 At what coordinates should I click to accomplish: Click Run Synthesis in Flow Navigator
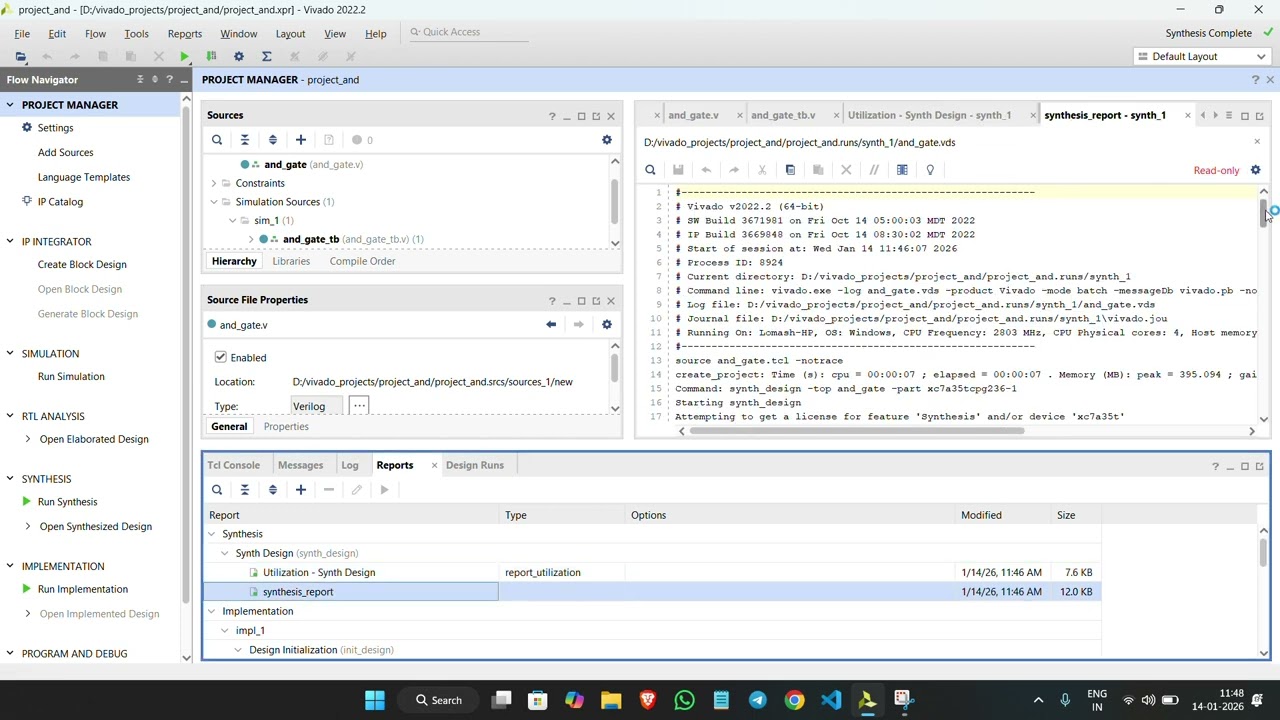pos(67,502)
